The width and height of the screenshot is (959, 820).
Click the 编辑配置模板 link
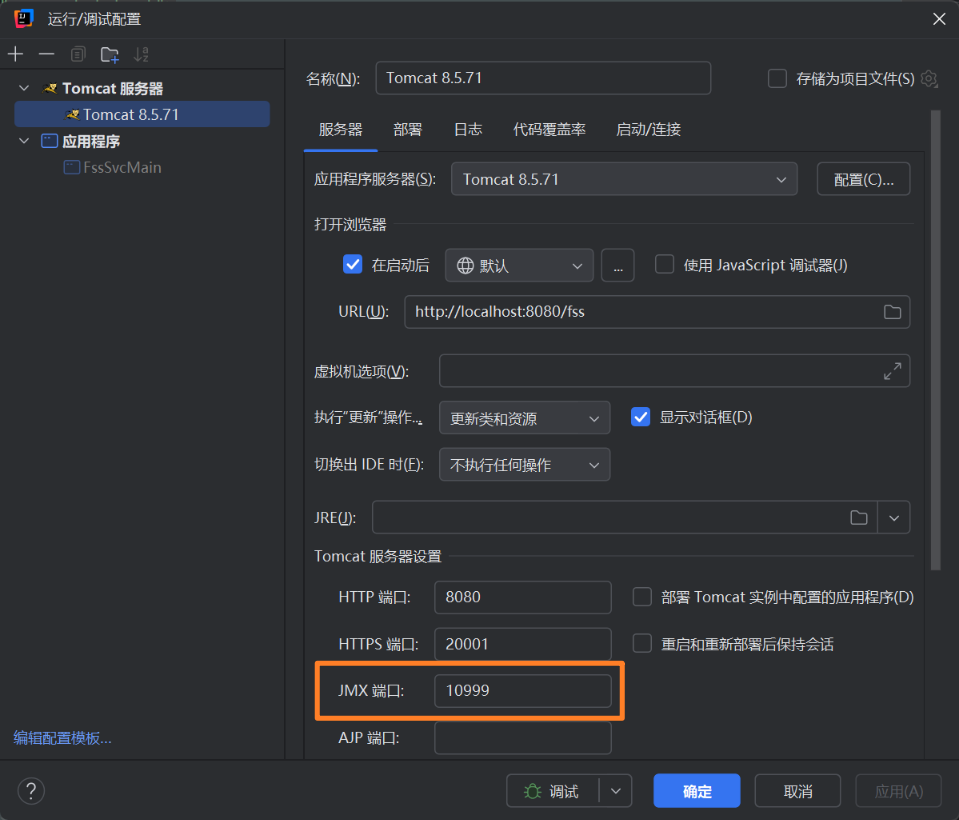(x=62, y=738)
